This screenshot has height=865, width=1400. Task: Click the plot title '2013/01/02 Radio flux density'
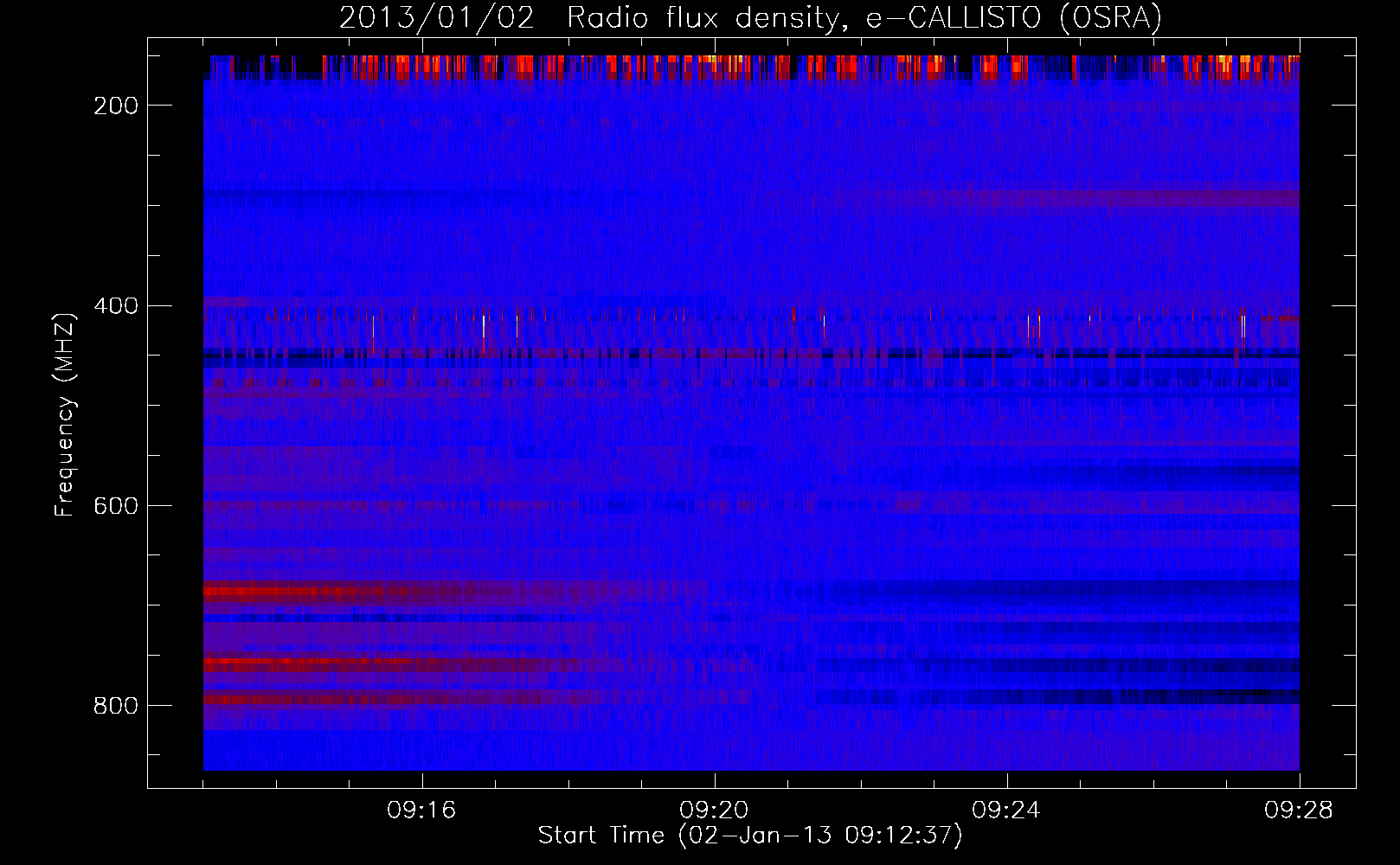pos(750,17)
